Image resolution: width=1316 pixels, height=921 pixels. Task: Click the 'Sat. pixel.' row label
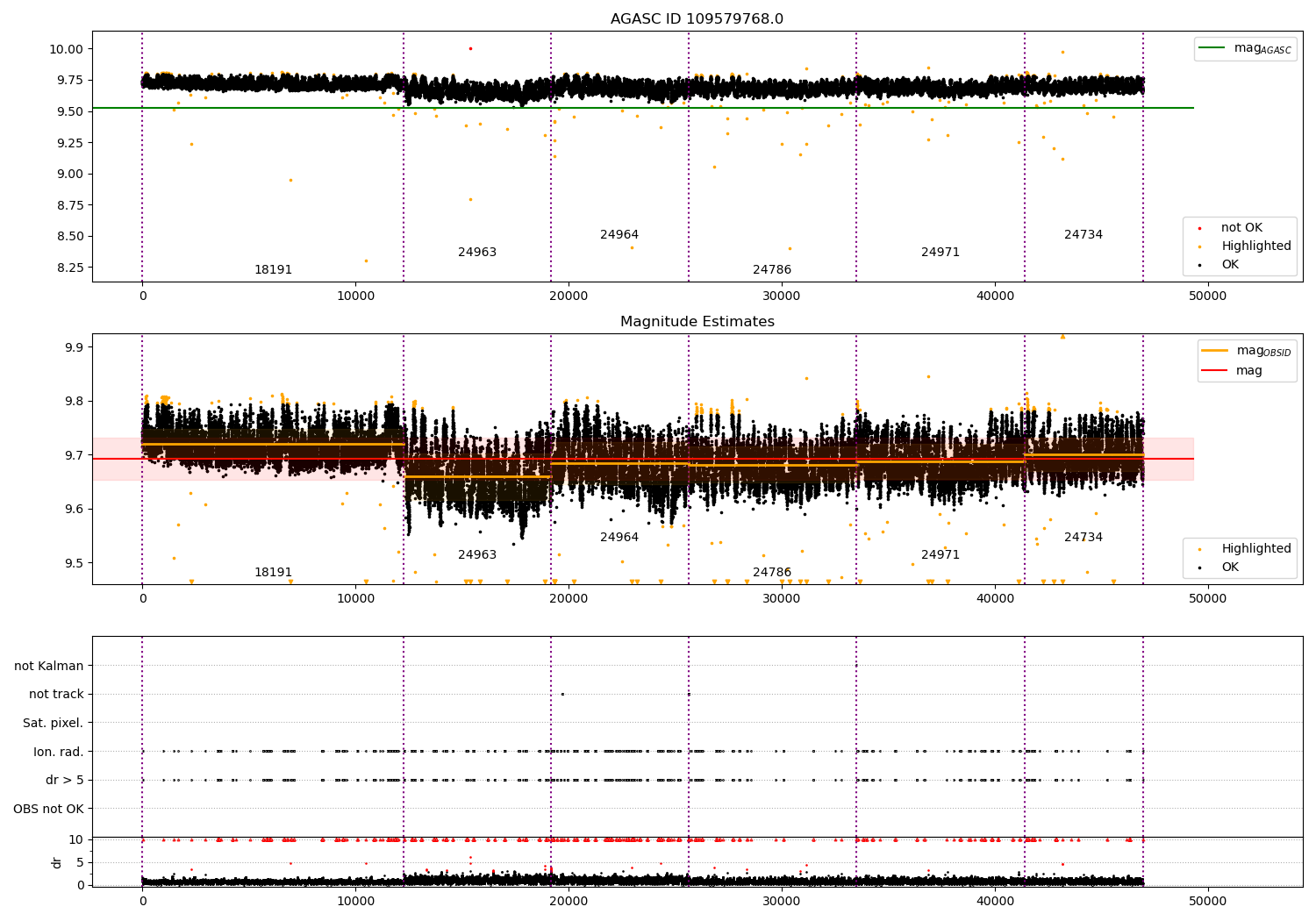click(x=54, y=724)
